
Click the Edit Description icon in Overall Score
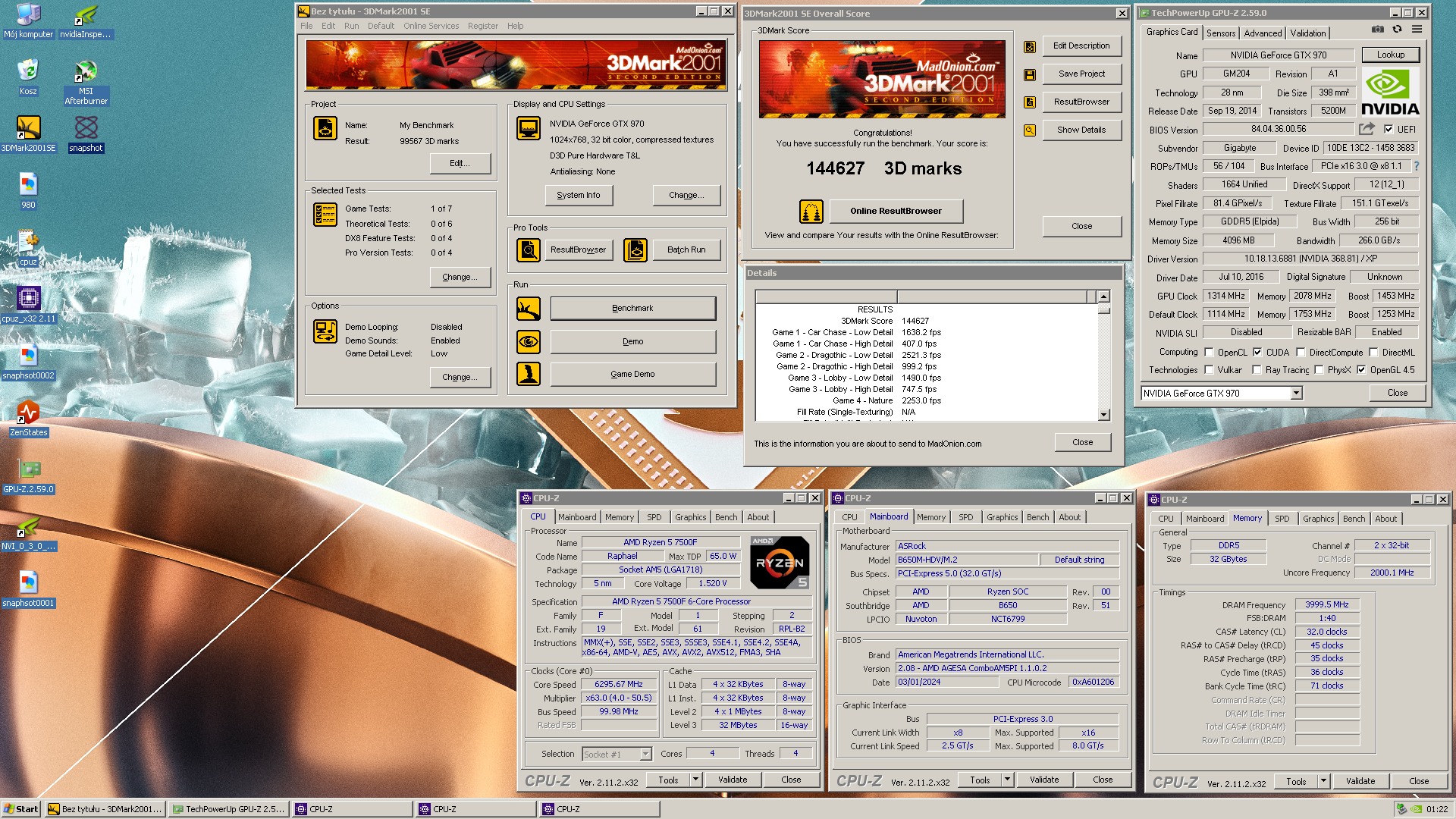1030,47
